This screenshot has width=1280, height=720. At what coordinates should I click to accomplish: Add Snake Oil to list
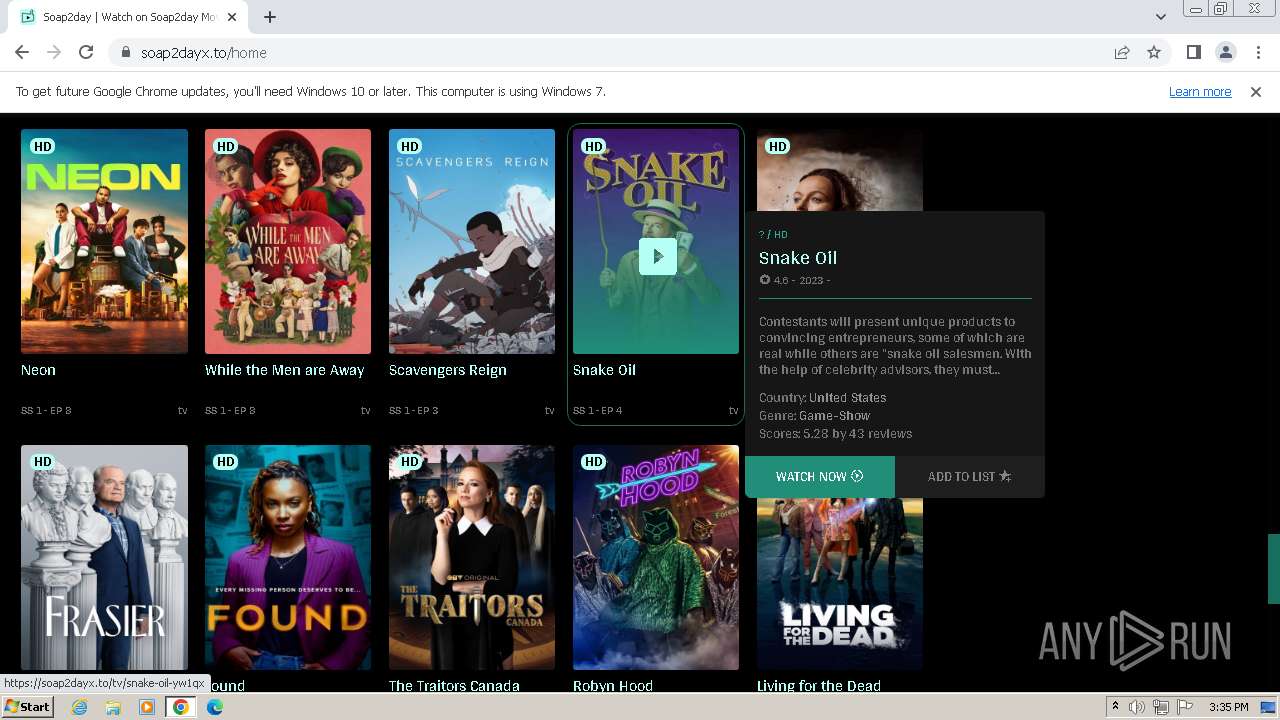[x=970, y=476]
